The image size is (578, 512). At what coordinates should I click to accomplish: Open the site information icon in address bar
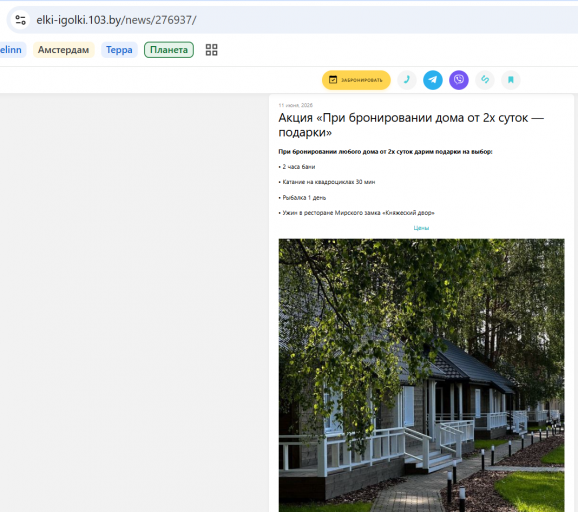click(20, 20)
